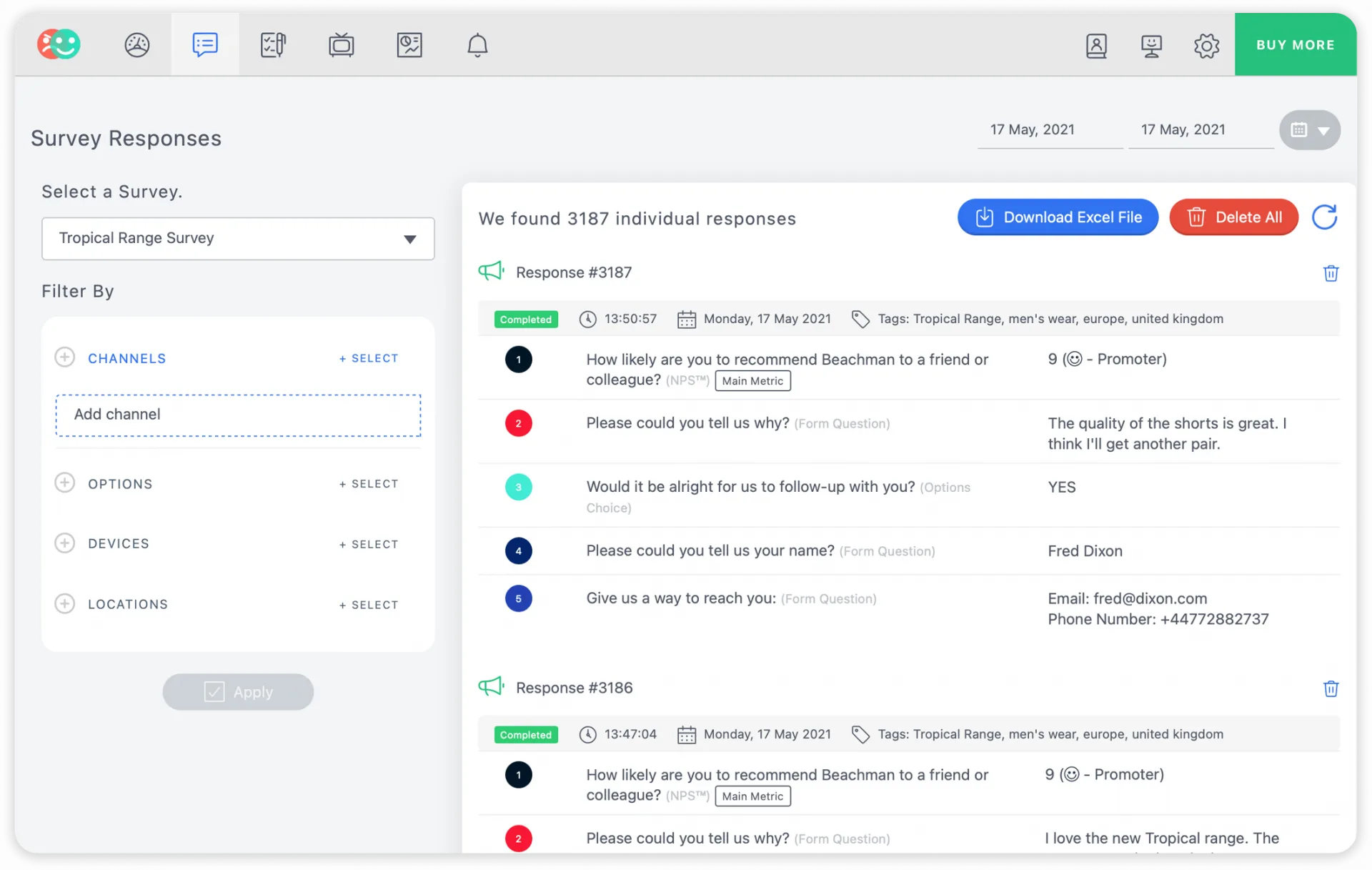
Task: Click Download Excel File button
Action: tap(1058, 217)
